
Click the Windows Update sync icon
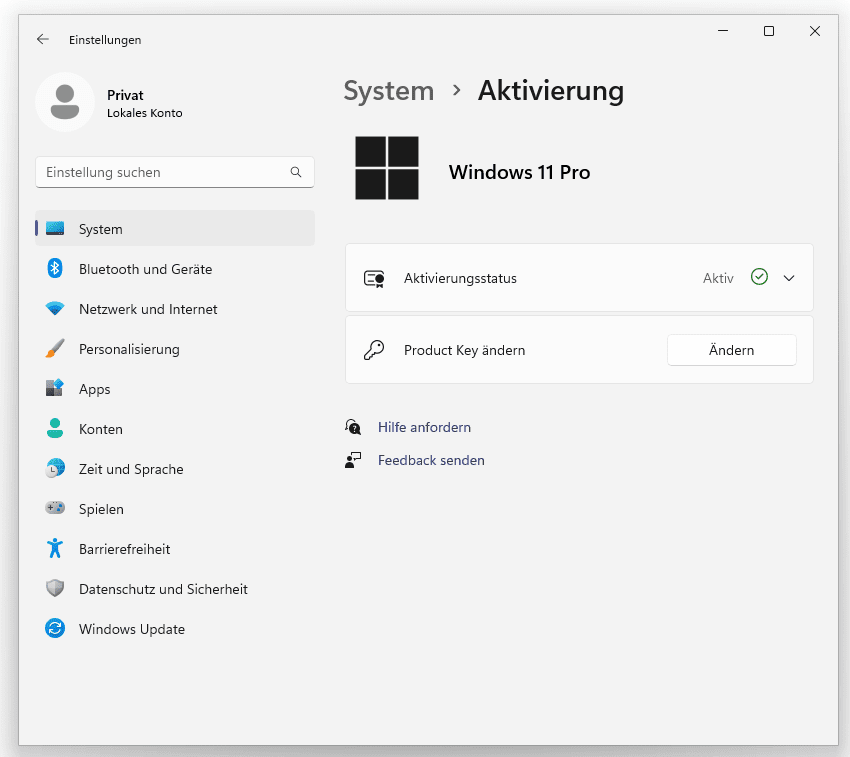(55, 628)
